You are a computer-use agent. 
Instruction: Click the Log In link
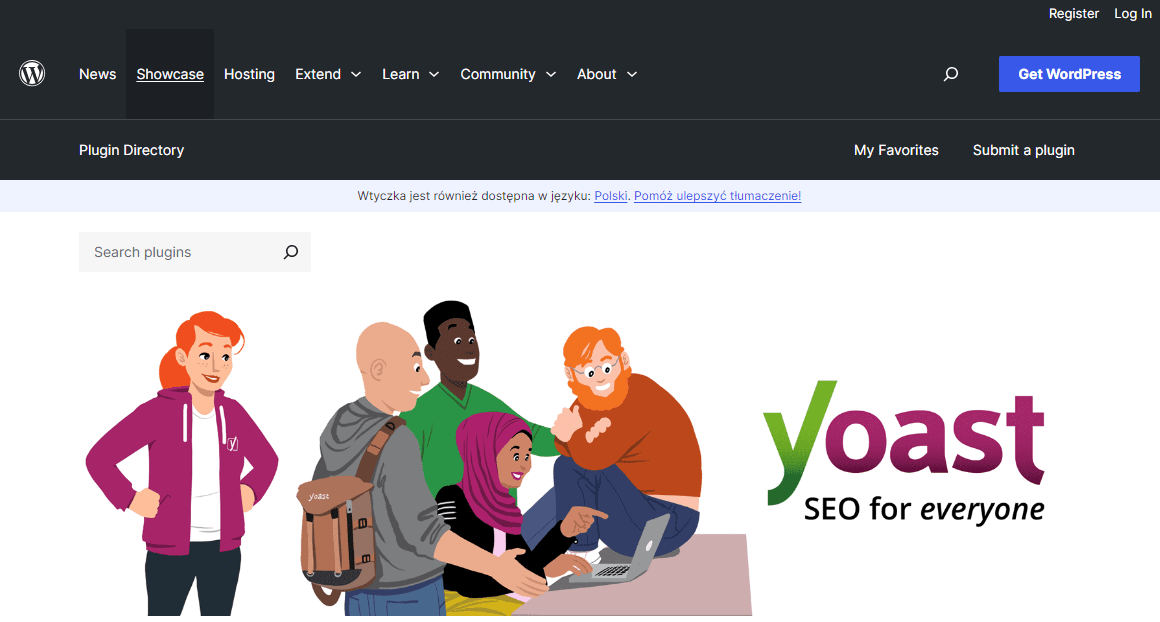(x=1132, y=13)
